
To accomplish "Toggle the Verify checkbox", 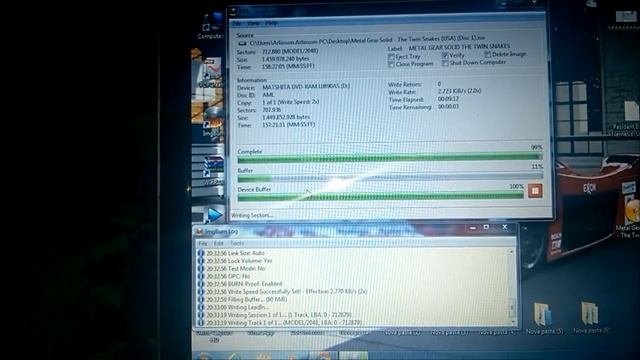I will (445, 55).
